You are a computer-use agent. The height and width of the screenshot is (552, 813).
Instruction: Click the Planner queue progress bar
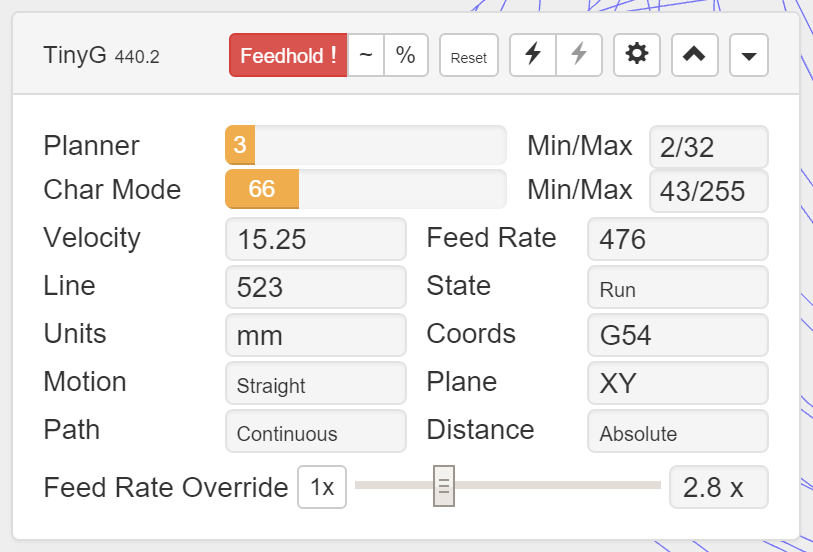point(365,146)
